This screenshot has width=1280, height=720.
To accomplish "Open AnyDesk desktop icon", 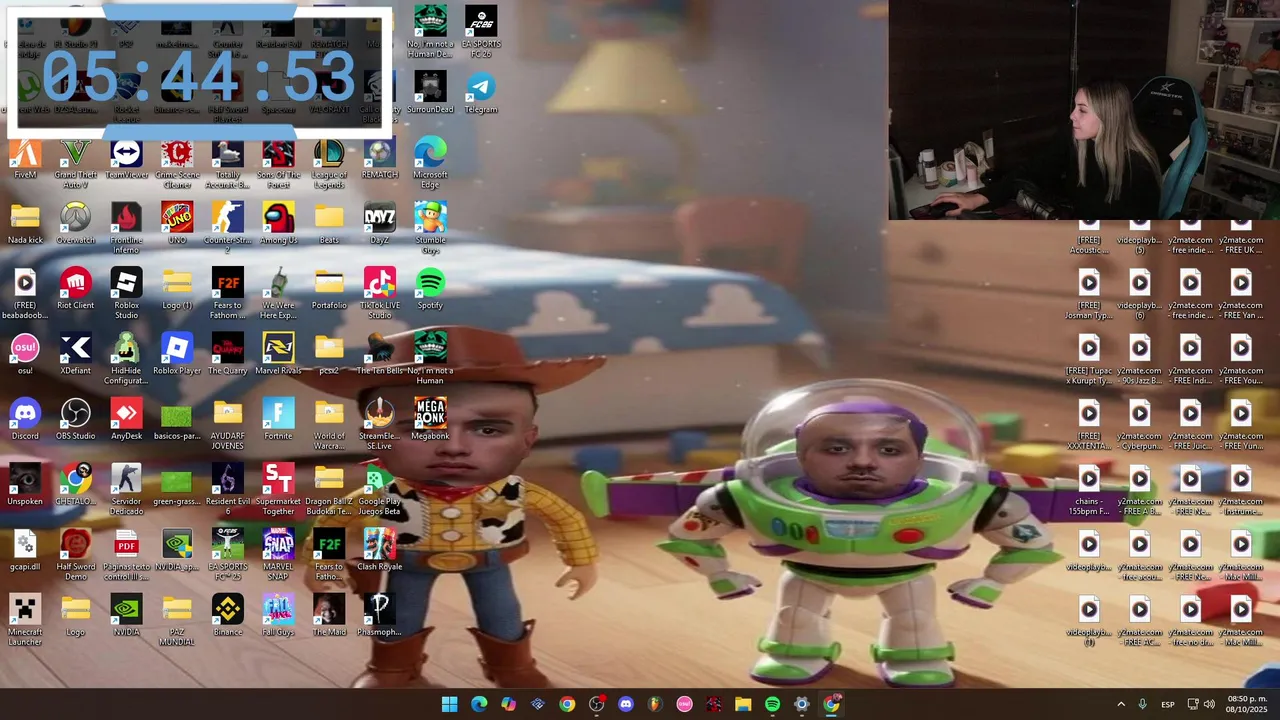I will point(126,420).
